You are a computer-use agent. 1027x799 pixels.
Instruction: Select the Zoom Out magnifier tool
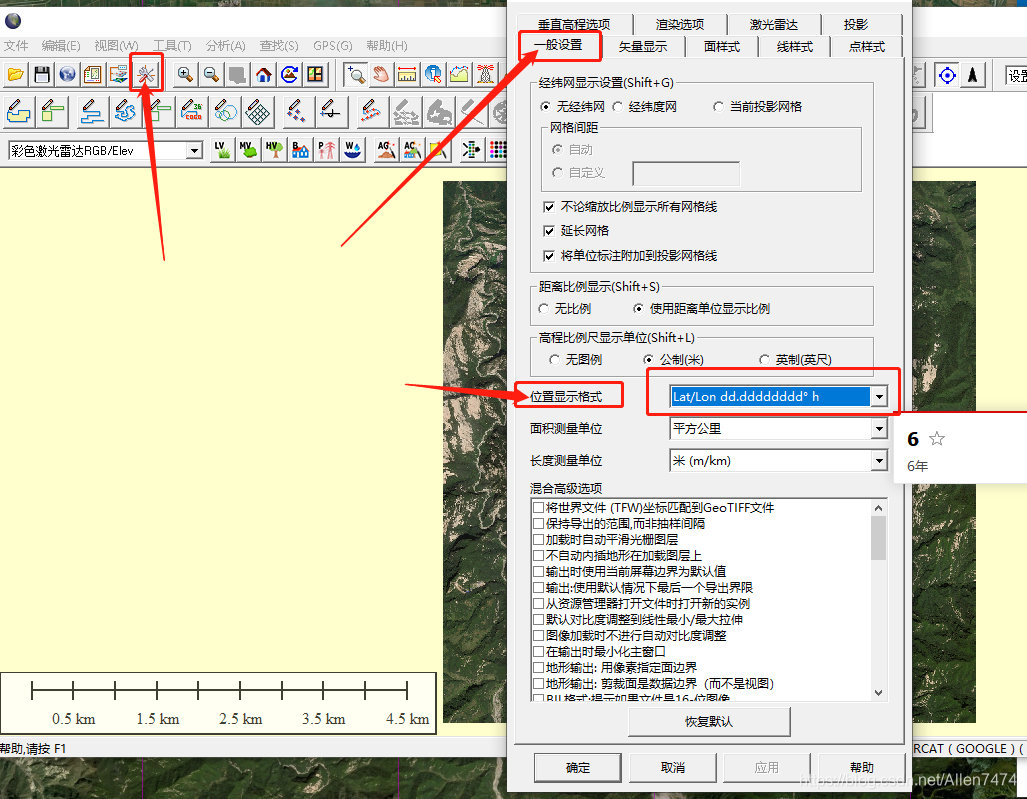point(211,74)
